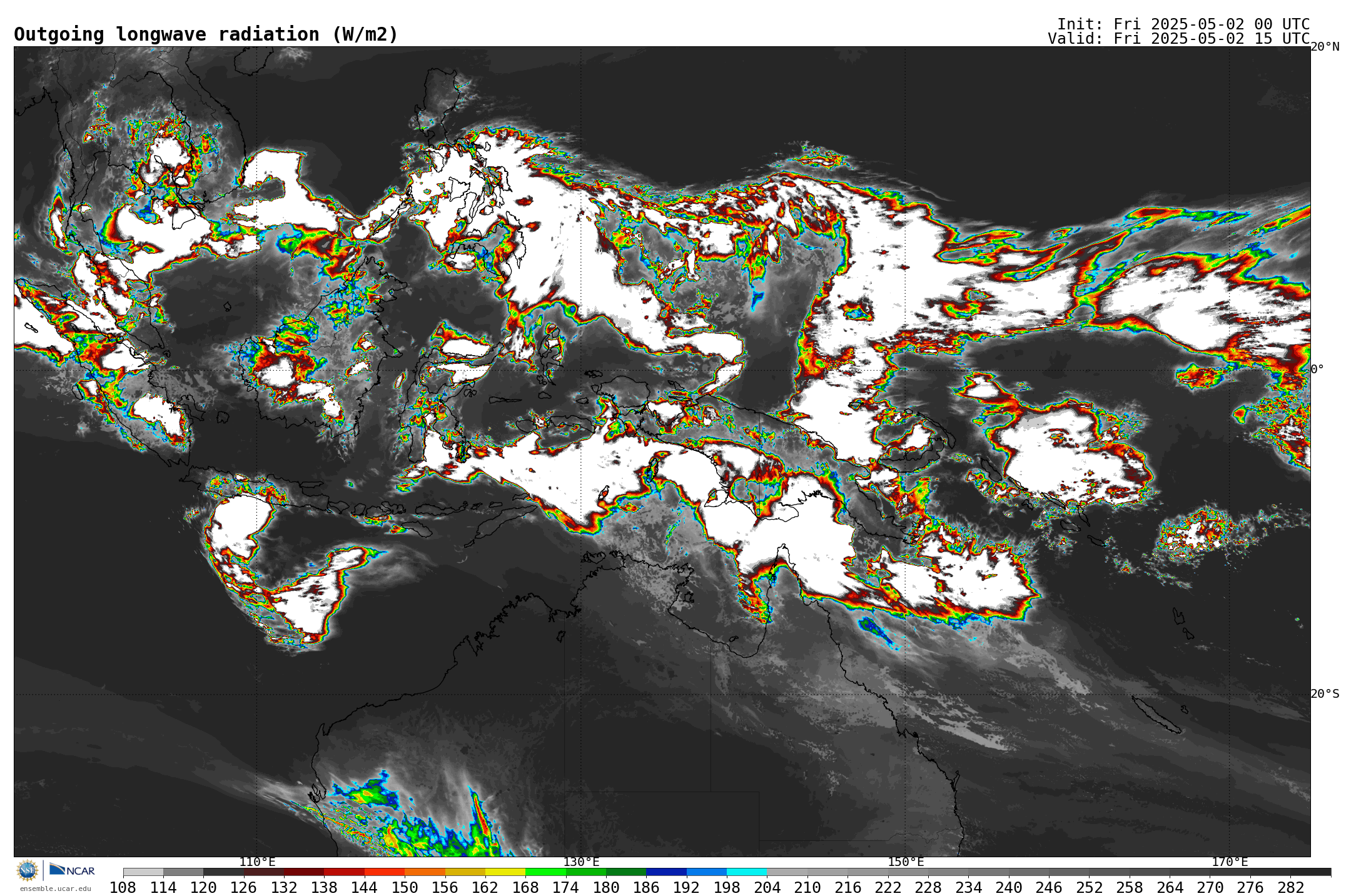Pick the bright green swatch between 168 and 174
Viewport: 1351px width, 896px height.
point(545,872)
